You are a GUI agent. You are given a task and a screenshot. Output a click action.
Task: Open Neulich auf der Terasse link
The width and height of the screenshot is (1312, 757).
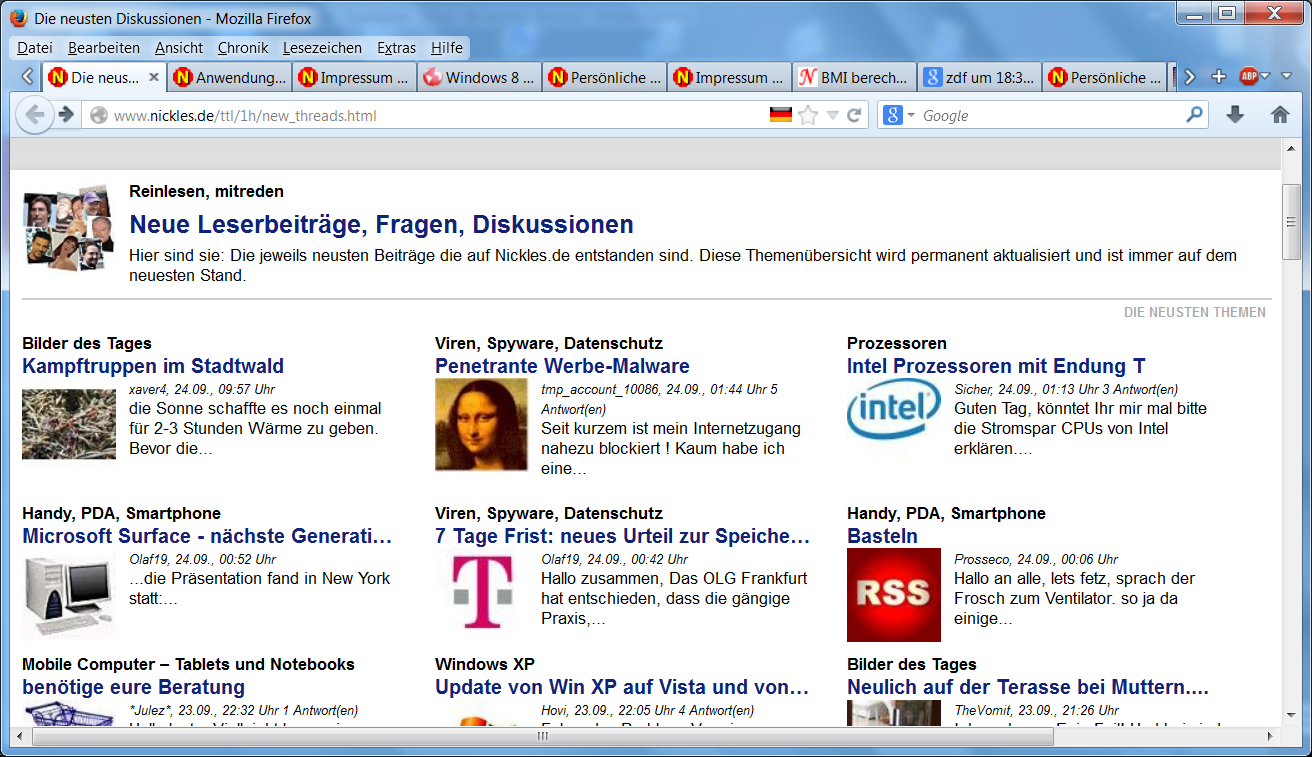(x=1028, y=687)
